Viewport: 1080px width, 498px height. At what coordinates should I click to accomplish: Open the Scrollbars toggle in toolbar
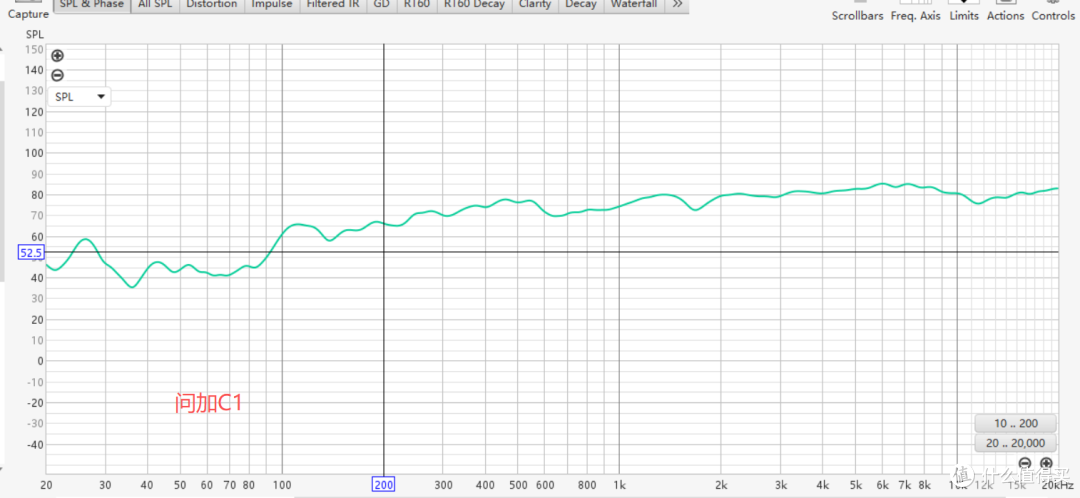coord(857,11)
